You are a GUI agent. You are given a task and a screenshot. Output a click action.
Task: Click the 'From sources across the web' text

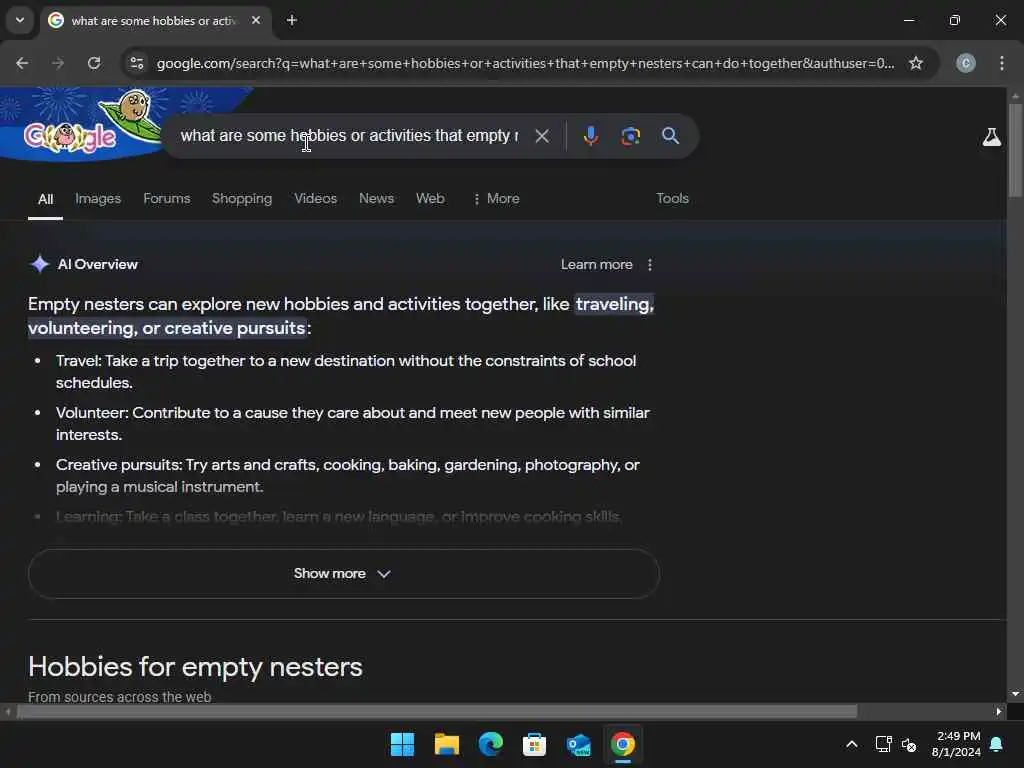click(120, 697)
